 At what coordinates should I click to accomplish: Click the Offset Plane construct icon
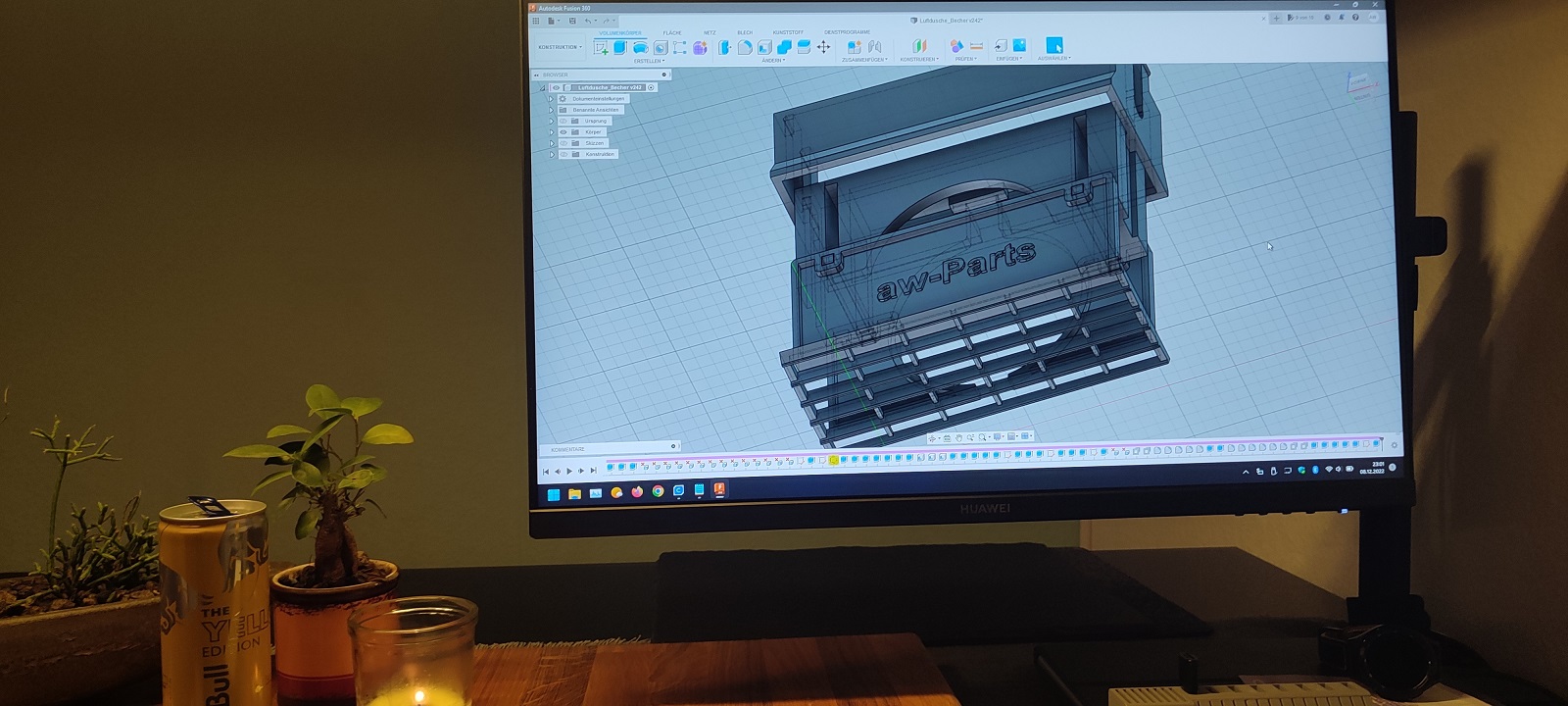pyautogui.click(x=919, y=45)
